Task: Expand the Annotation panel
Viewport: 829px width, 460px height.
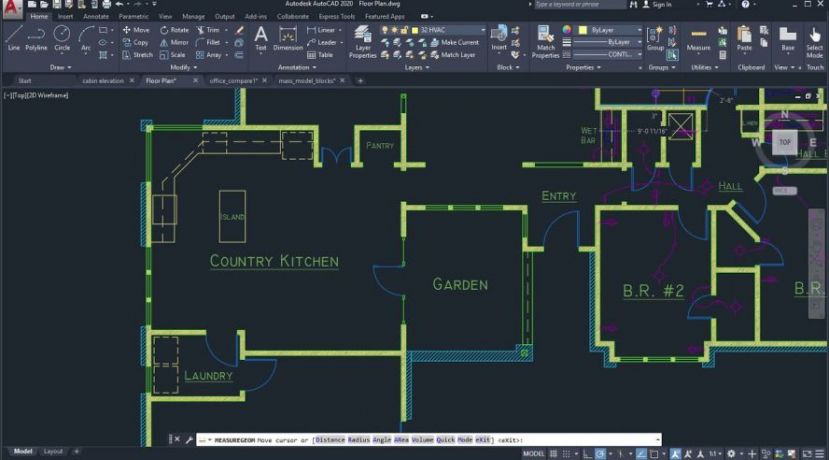Action: (297, 68)
